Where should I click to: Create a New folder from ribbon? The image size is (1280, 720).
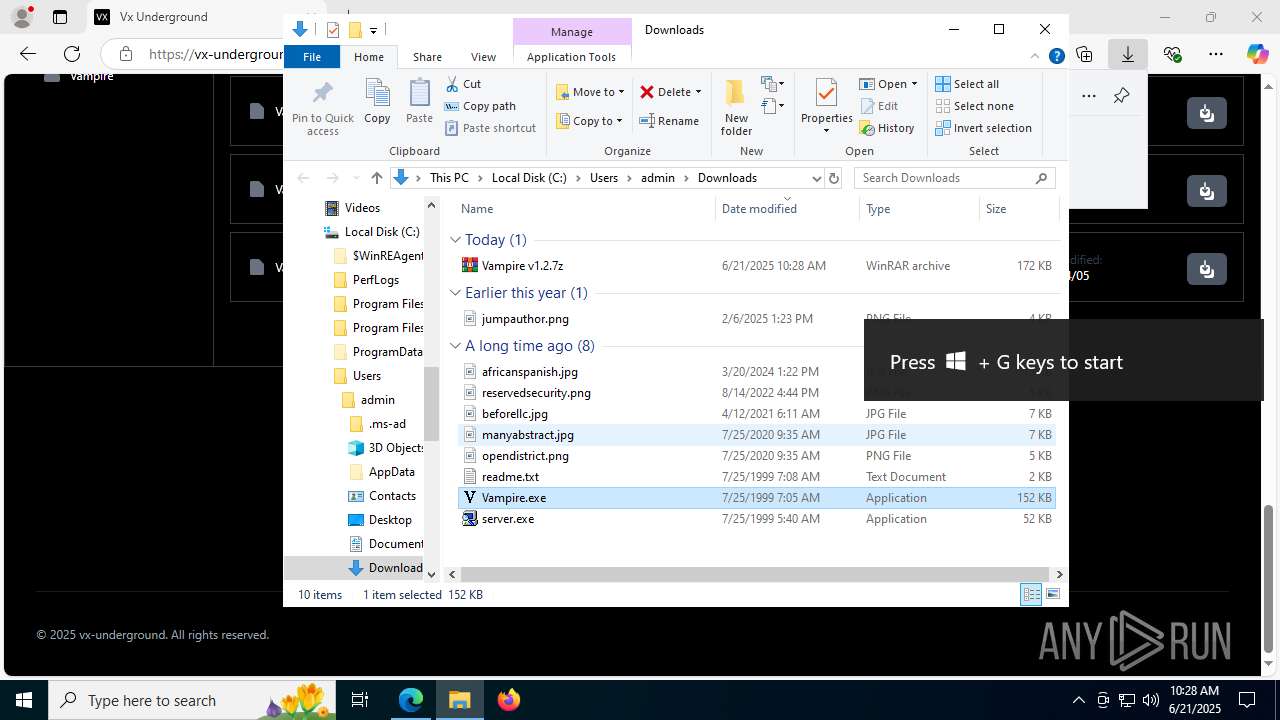tap(736, 107)
